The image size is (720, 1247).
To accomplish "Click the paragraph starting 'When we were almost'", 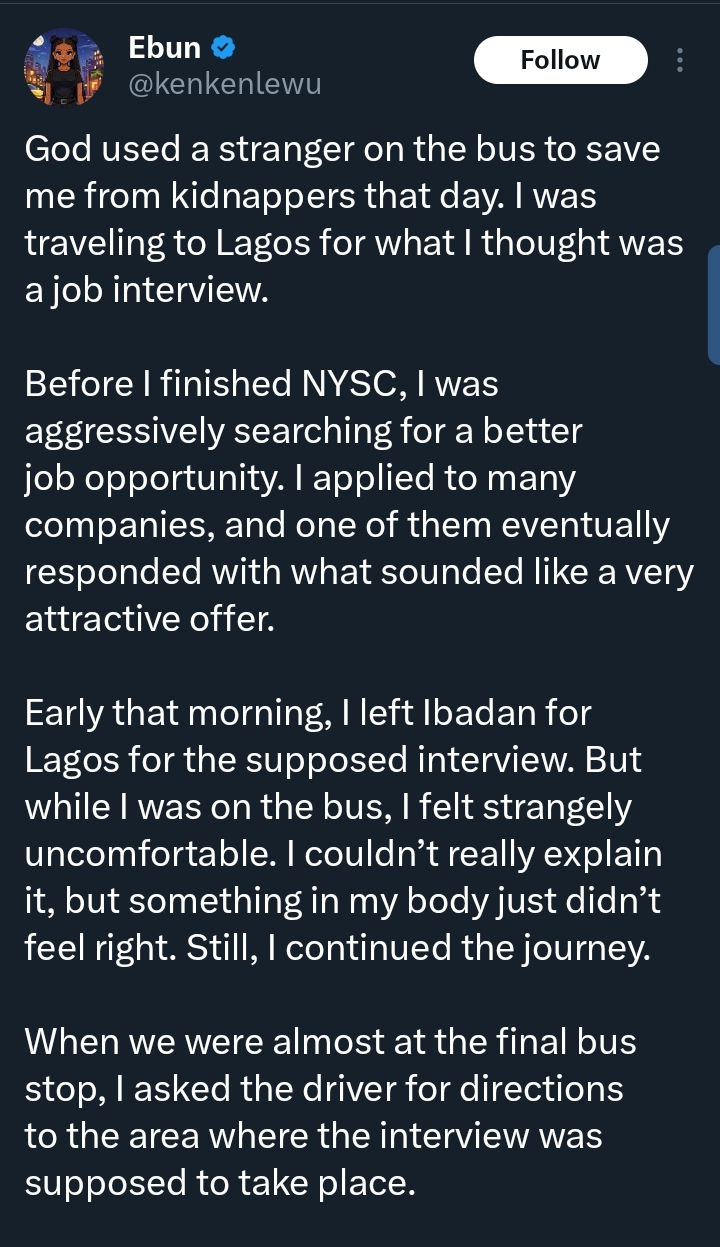I will (x=330, y=1110).
